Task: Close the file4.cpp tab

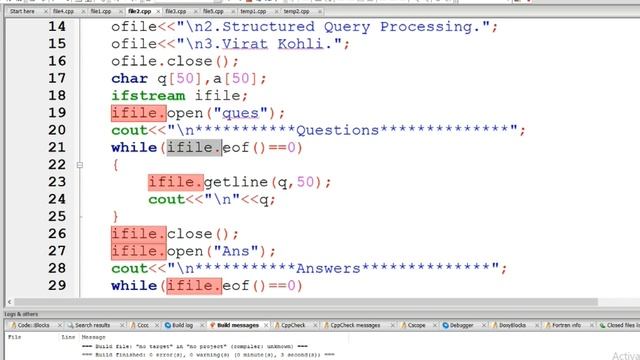Action: pyautogui.click(x=83, y=11)
